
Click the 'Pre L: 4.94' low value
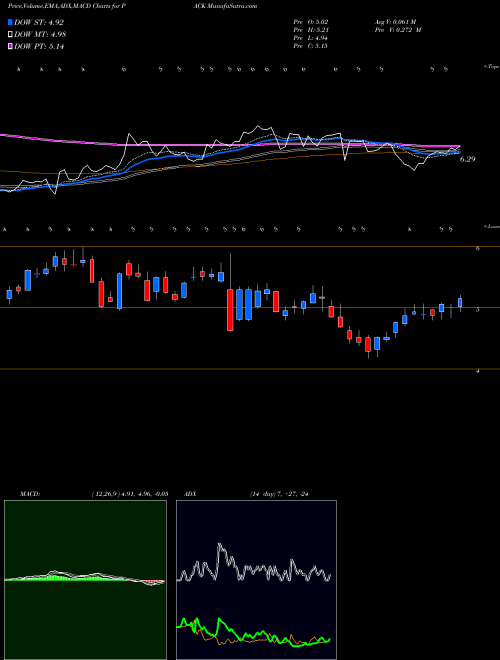(x=311, y=38)
